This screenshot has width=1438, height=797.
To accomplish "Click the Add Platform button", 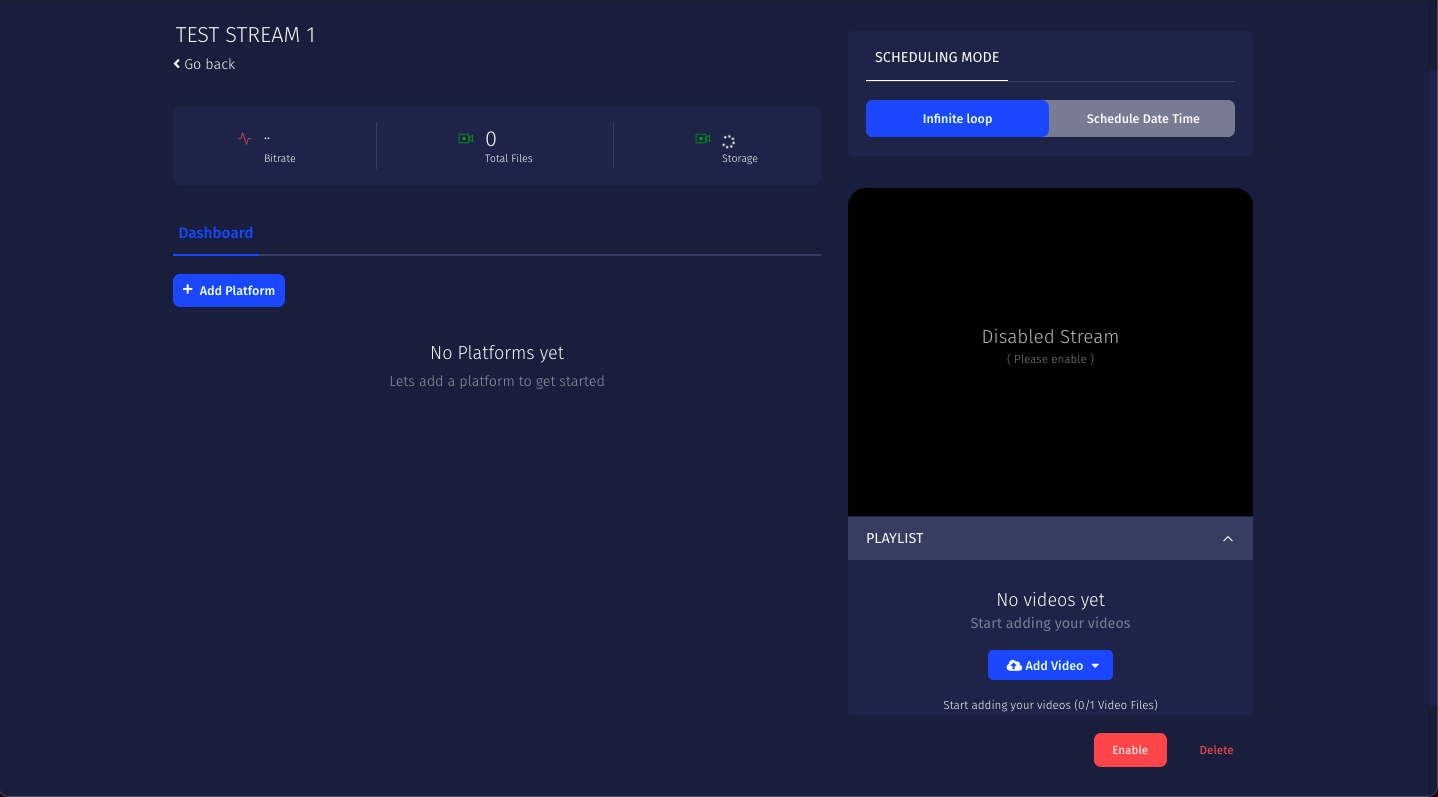I will (229, 290).
